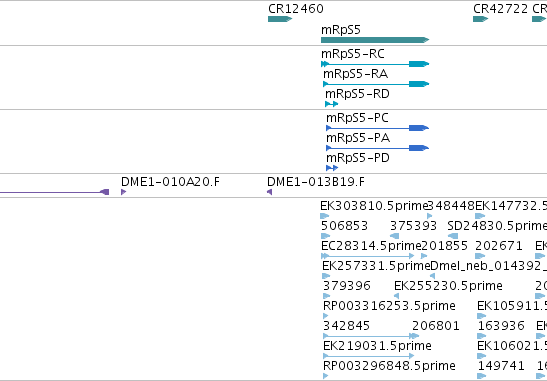Click the DME1-013B19.F purple arrow marker
Image resolution: width=547 pixels, height=381 pixels.
tap(269, 192)
